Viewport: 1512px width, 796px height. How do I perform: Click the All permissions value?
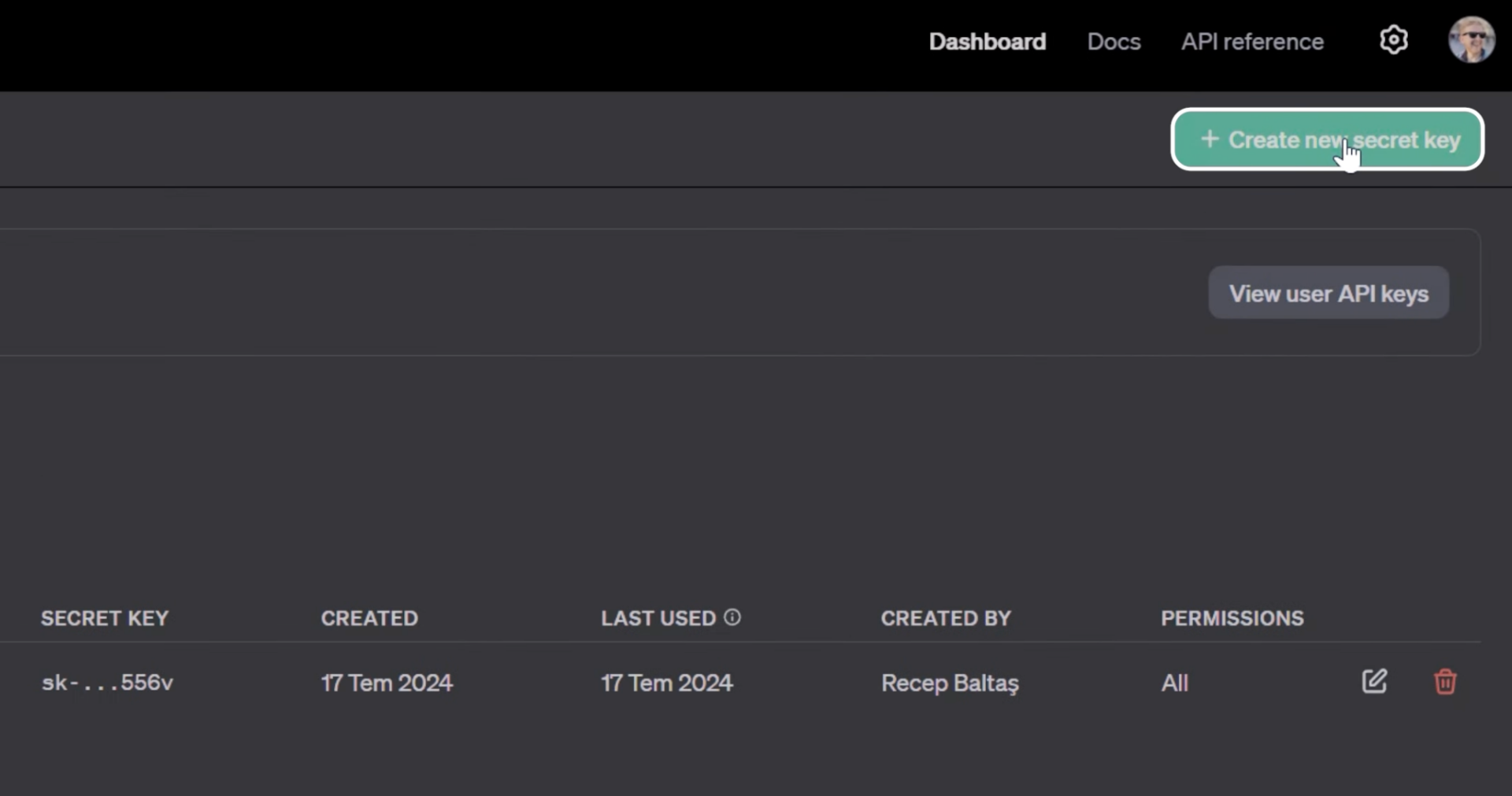coord(1174,683)
